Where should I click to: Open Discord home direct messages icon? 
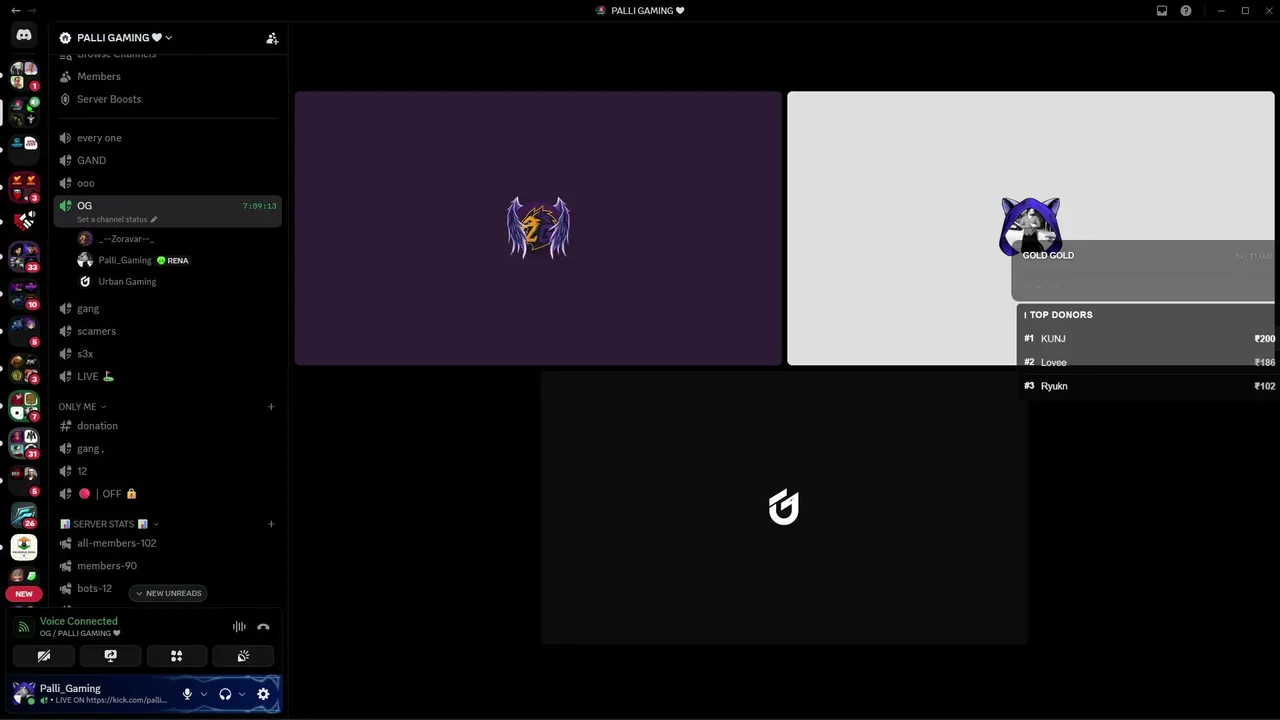[x=24, y=35]
